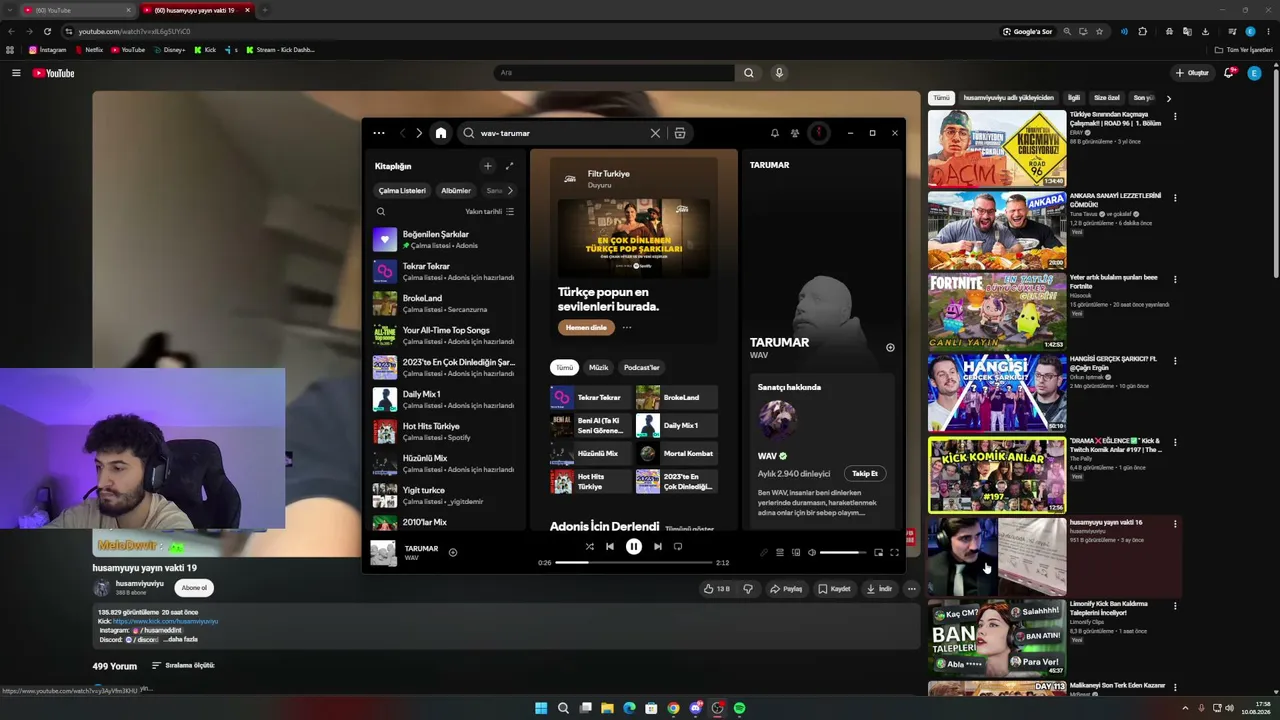Image resolution: width=1280 pixels, height=720 pixels.
Task: Go to YouTube home via logo
Action: pos(53,73)
